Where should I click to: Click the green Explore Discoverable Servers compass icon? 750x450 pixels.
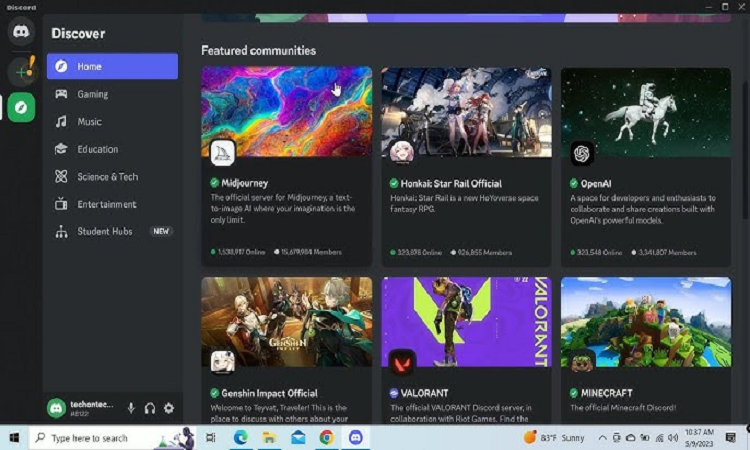21,107
